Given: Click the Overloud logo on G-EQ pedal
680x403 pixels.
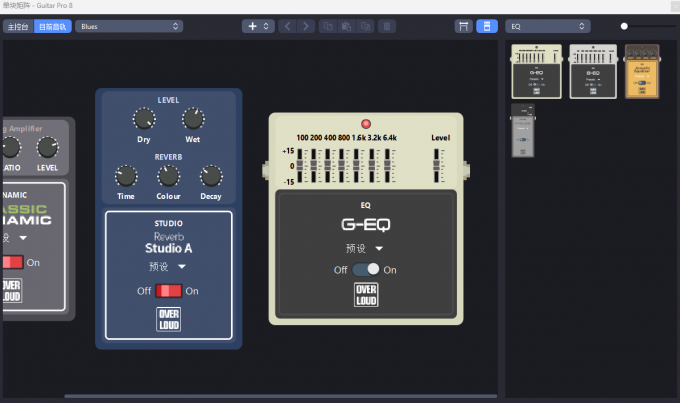Looking at the screenshot, I should (366, 295).
